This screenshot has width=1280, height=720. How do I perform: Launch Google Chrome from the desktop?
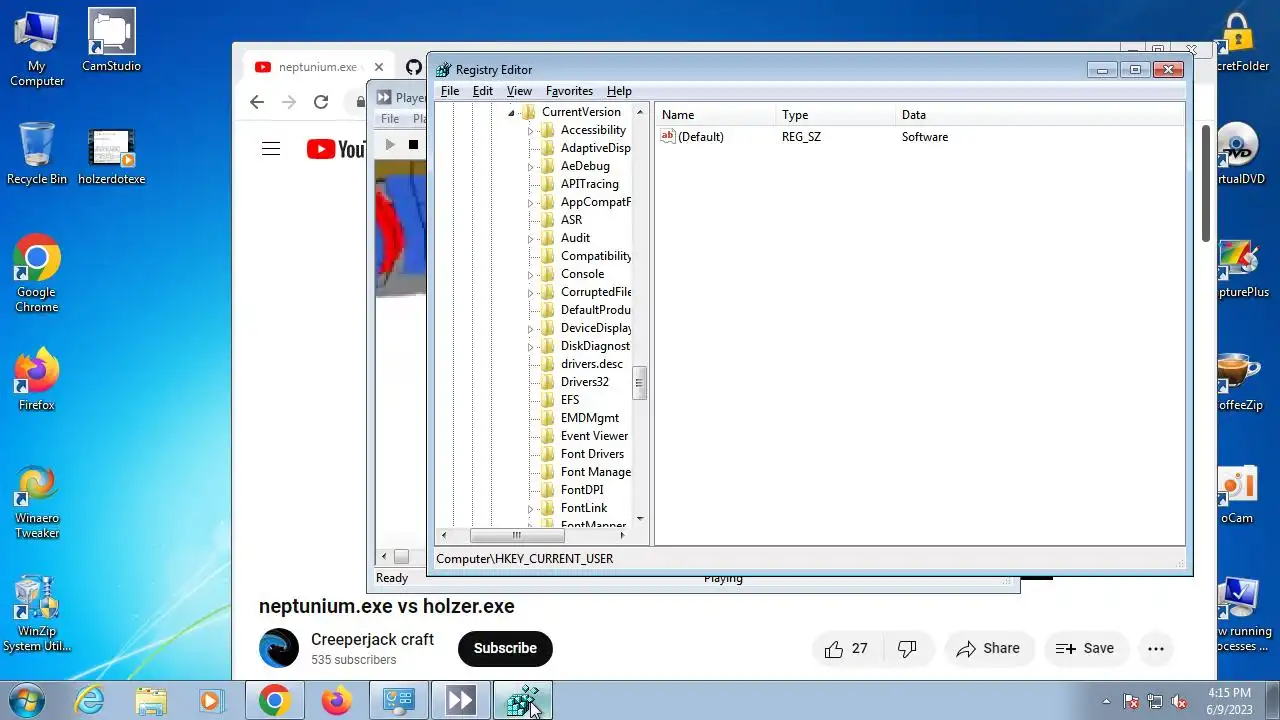[x=37, y=274]
